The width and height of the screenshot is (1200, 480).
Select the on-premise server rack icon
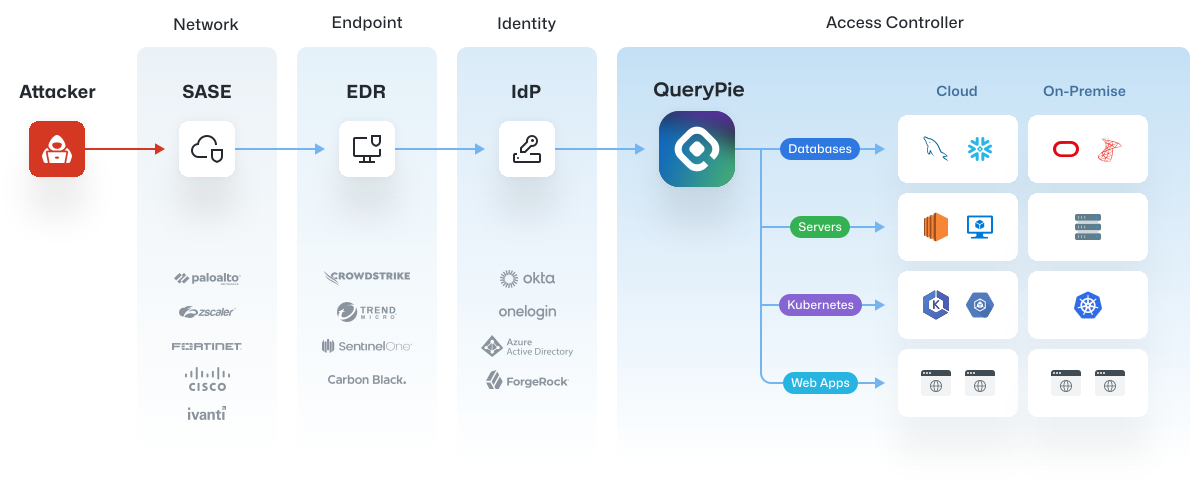(x=1088, y=227)
